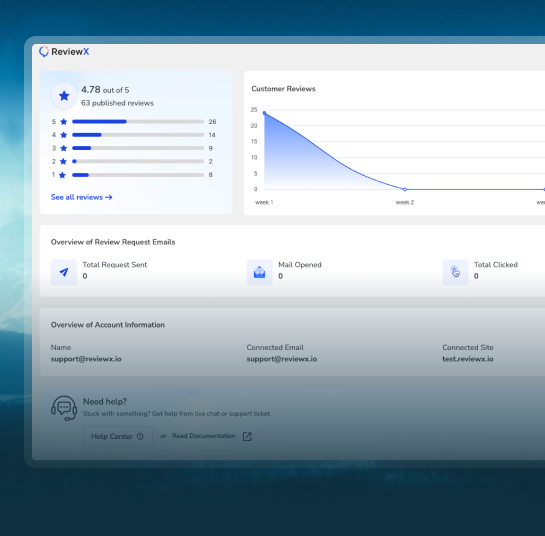
Task: Click the count '26' for 5-star reviews
Action: click(x=212, y=122)
